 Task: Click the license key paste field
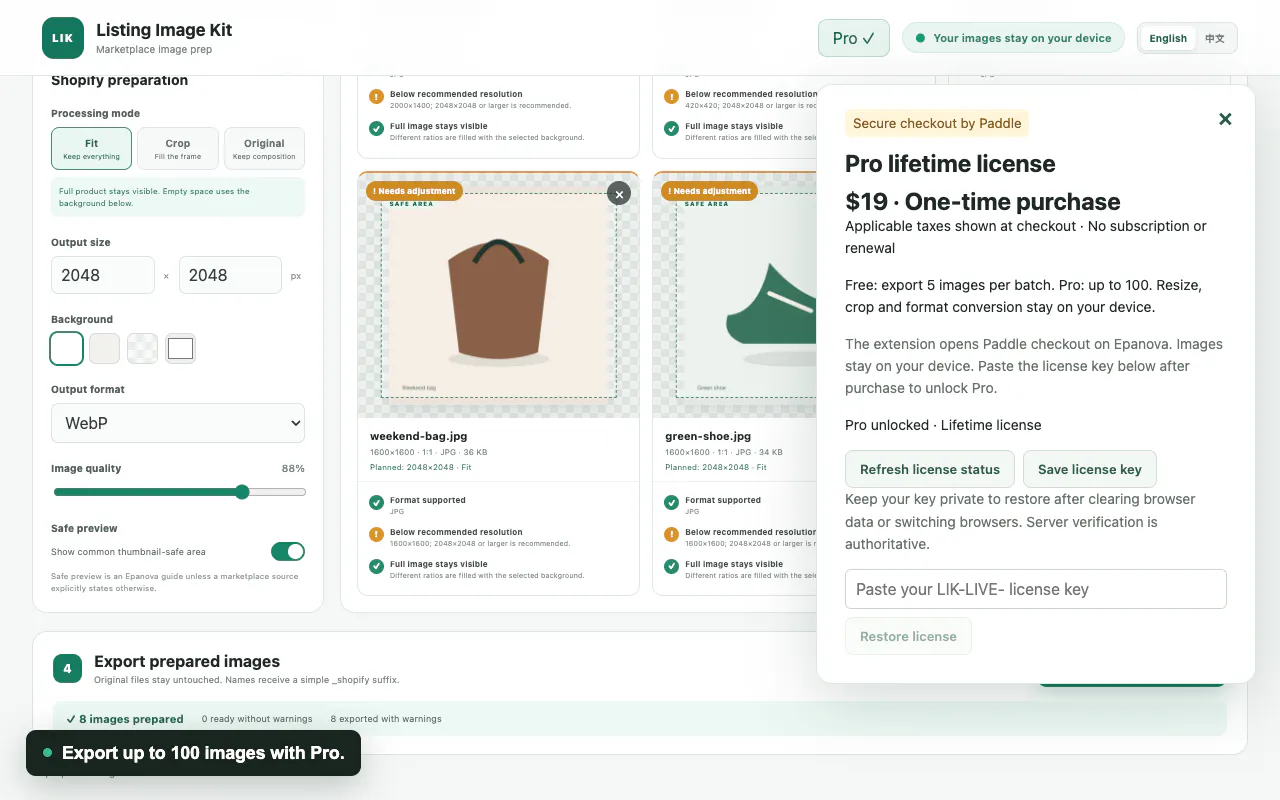1036,589
